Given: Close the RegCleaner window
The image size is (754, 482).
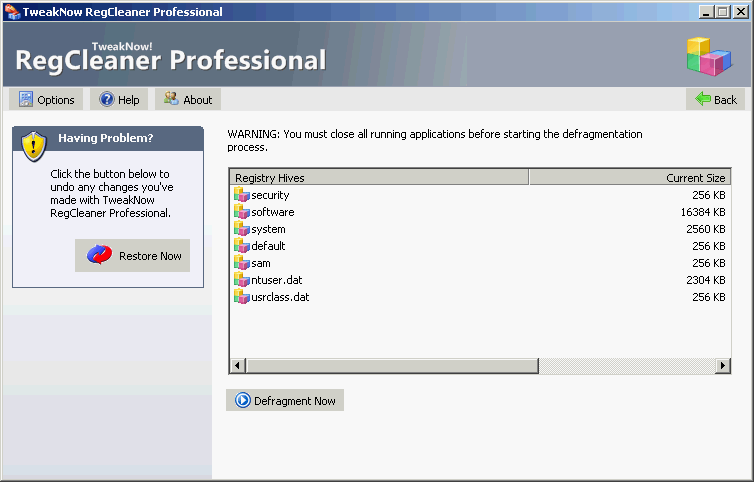Looking at the screenshot, I should (741, 12).
